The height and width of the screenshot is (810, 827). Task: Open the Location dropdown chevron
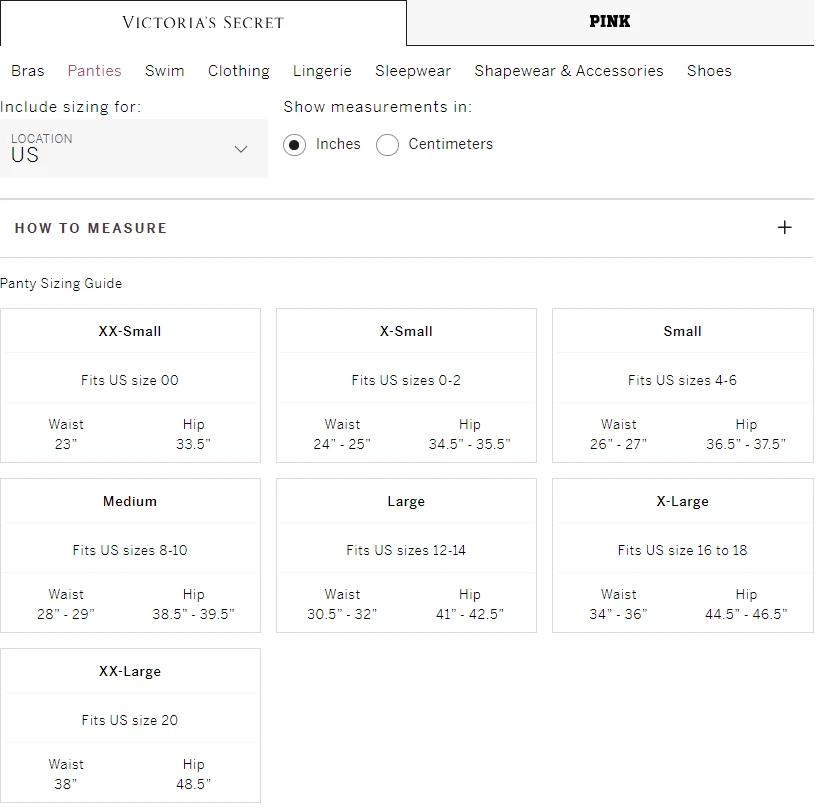[240, 149]
